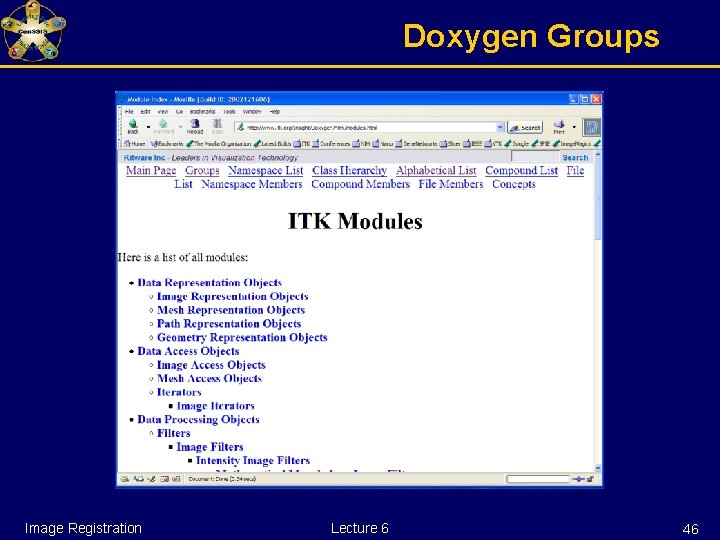Click the Alphabetical List link

pos(436,170)
